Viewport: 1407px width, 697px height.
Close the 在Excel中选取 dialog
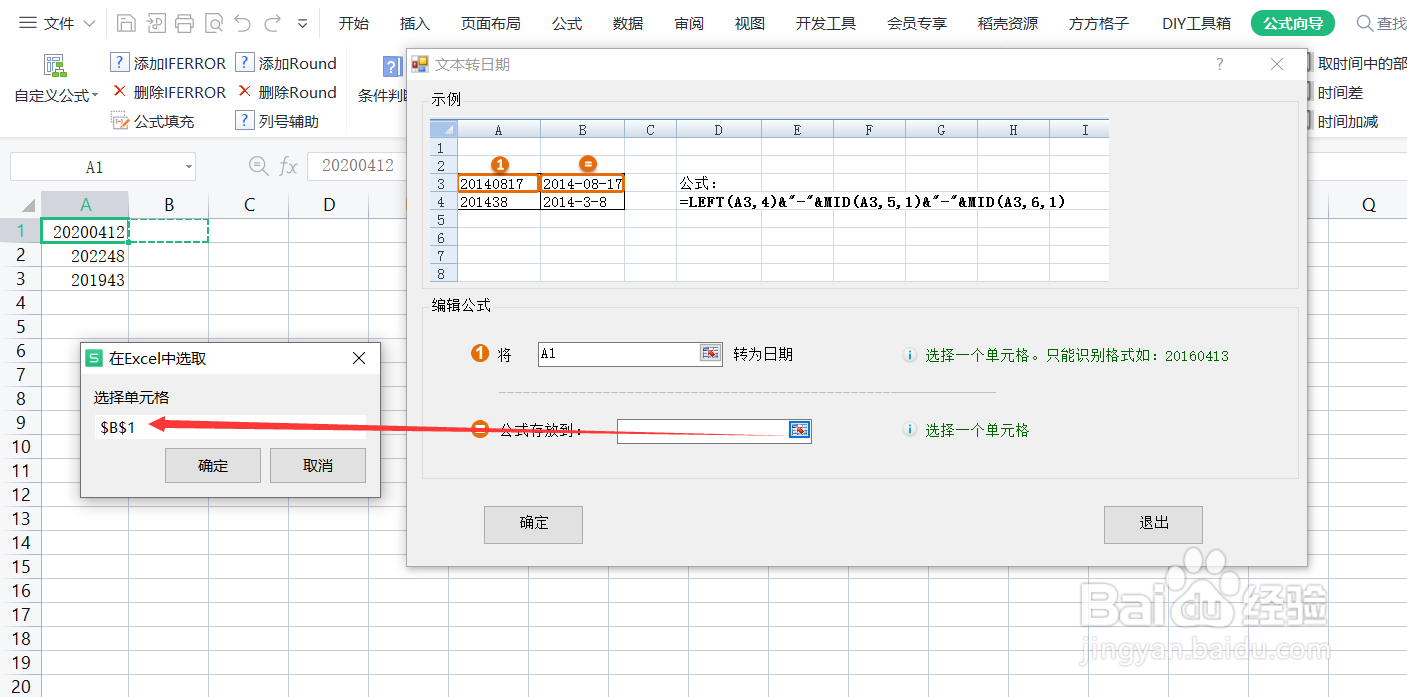359,358
